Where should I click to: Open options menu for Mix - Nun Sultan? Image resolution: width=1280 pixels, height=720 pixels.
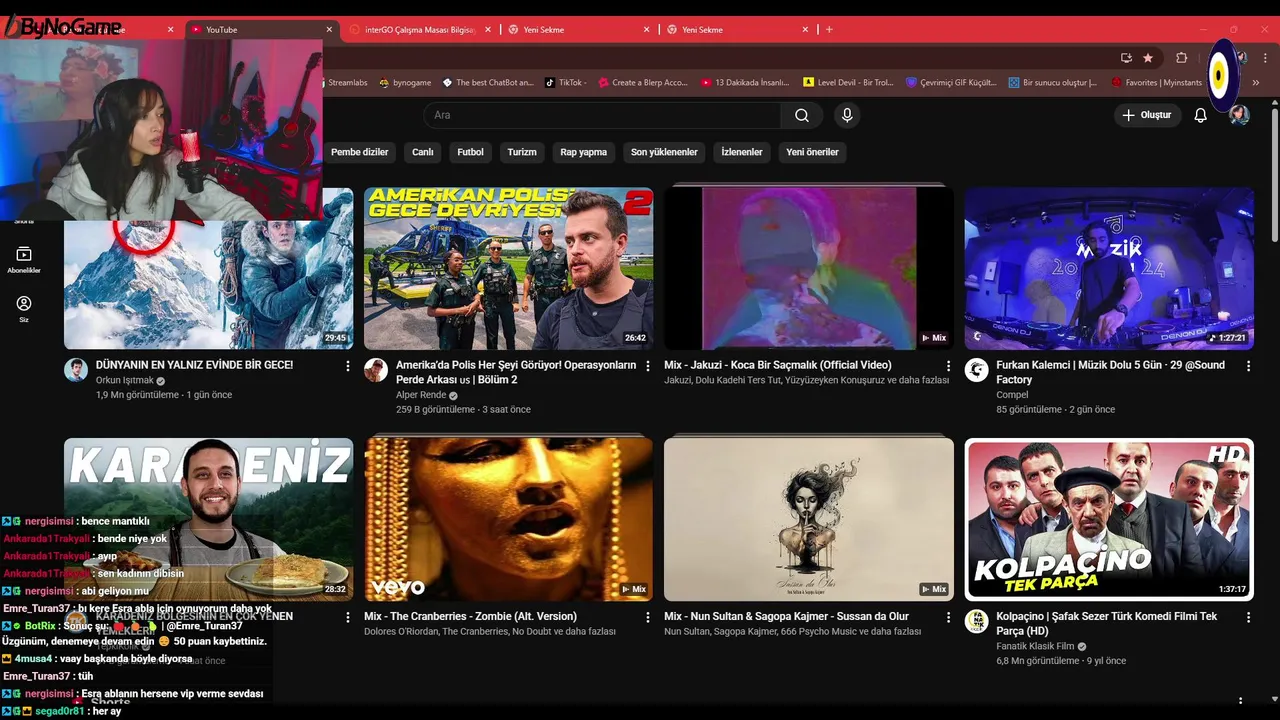pos(948,618)
